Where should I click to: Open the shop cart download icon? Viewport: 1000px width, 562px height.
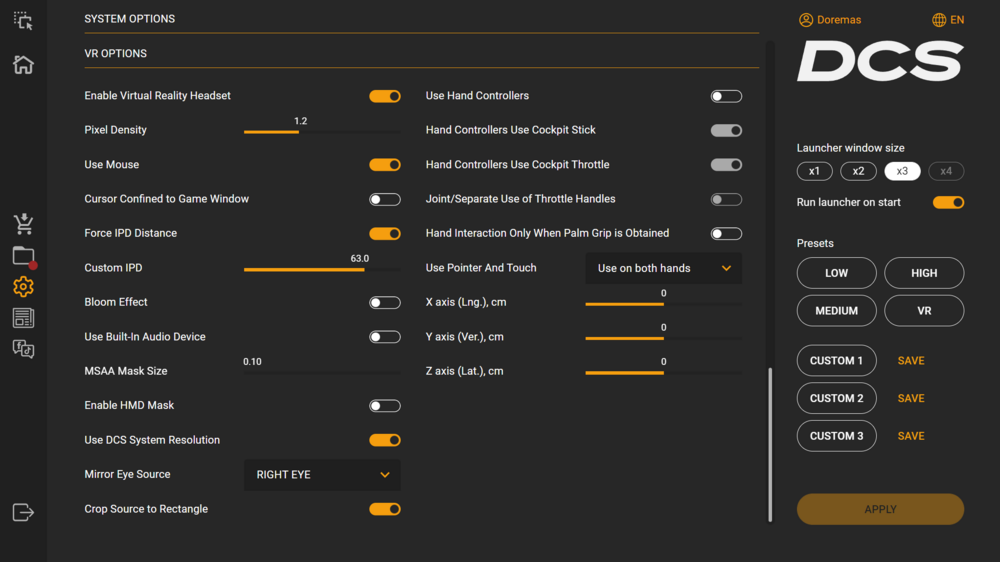(x=23, y=224)
